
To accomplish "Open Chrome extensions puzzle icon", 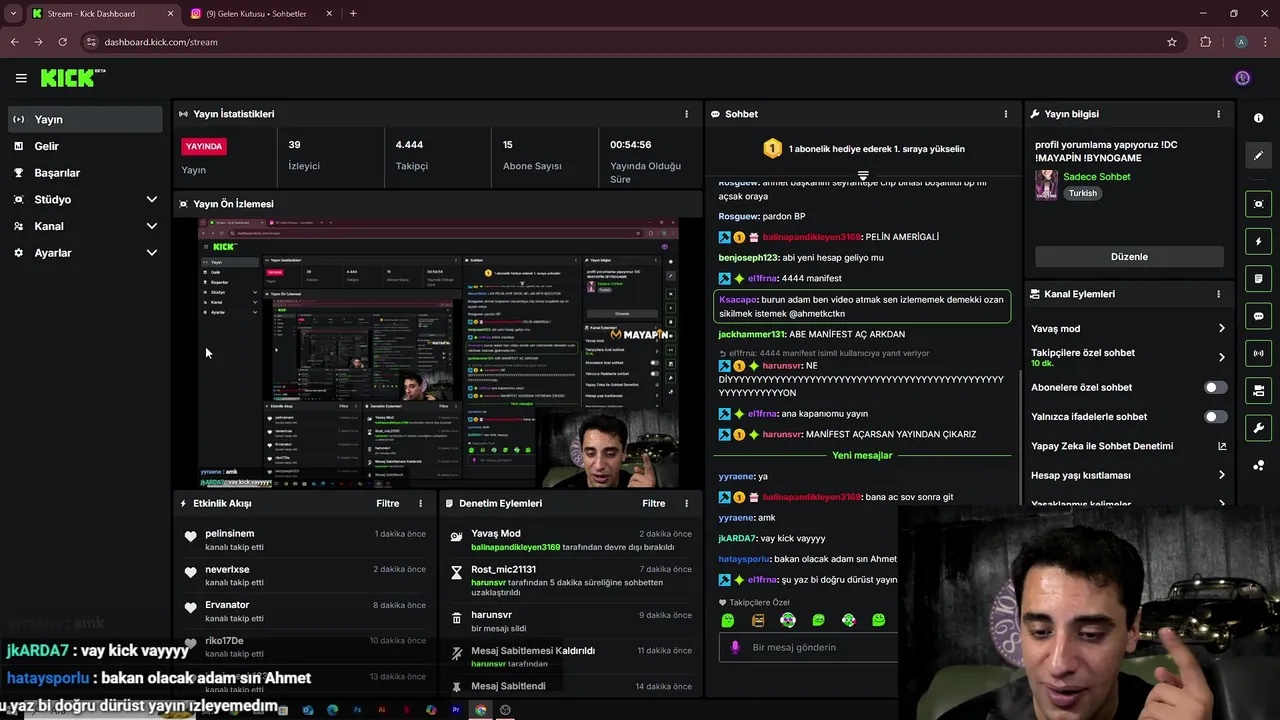I will coord(1205,42).
